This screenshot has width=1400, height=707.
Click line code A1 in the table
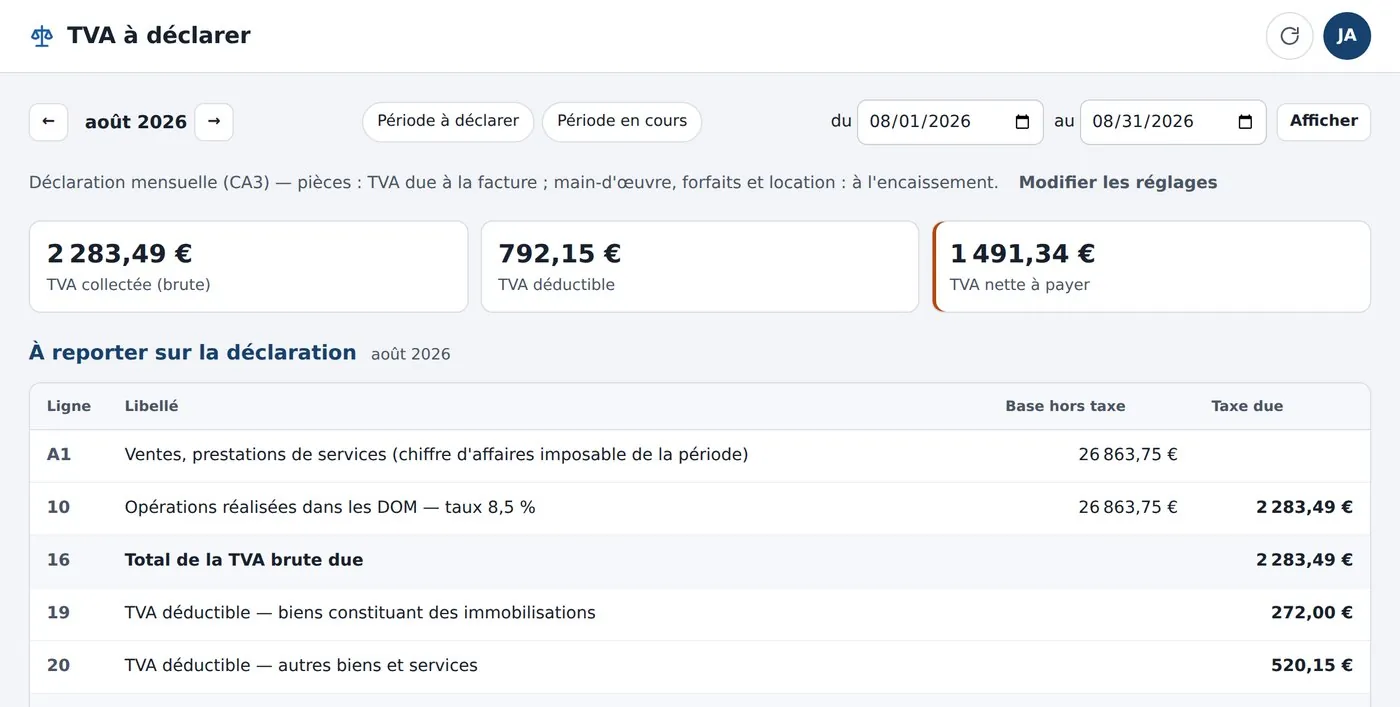click(59, 455)
